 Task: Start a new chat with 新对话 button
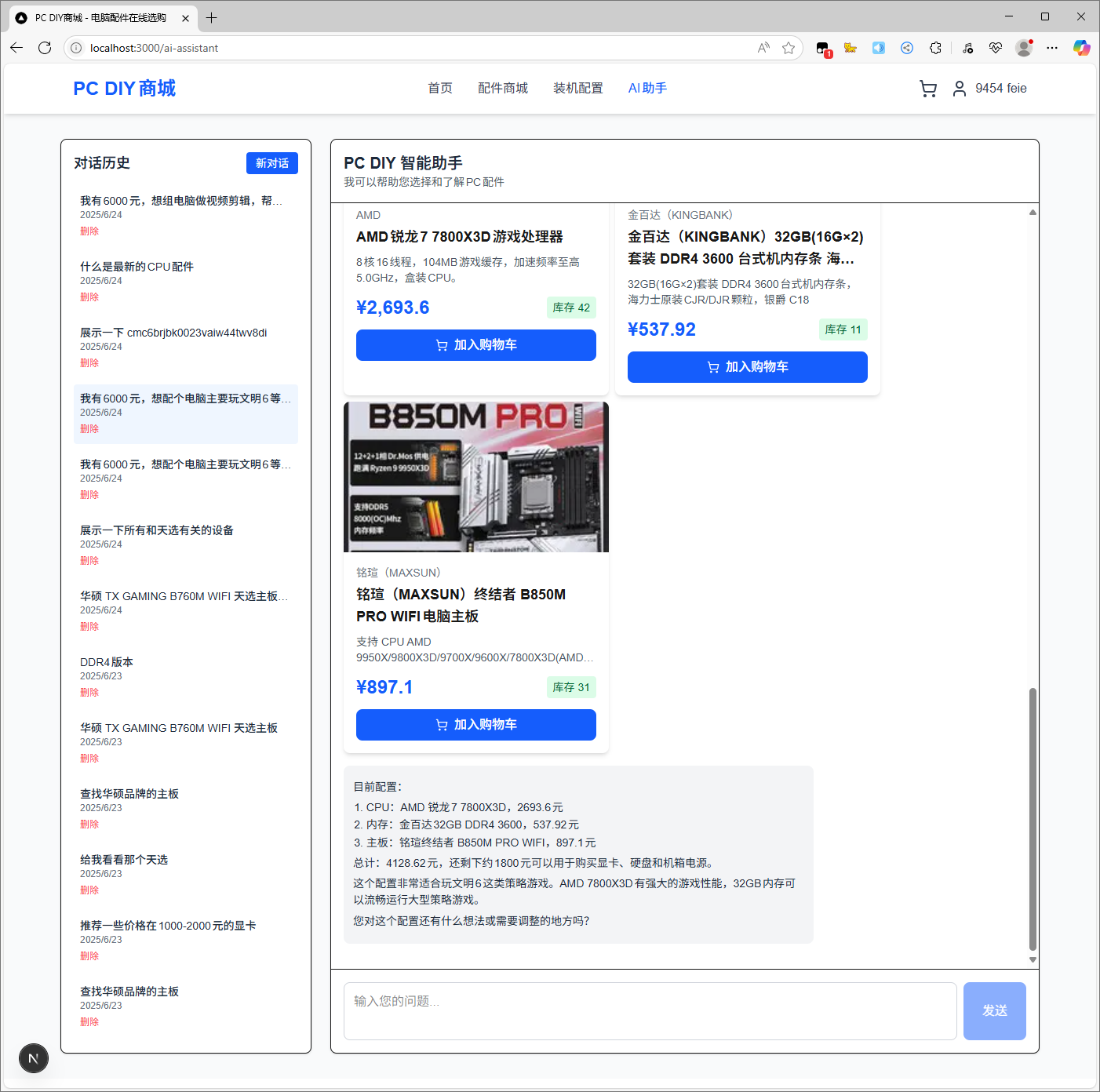(x=271, y=163)
